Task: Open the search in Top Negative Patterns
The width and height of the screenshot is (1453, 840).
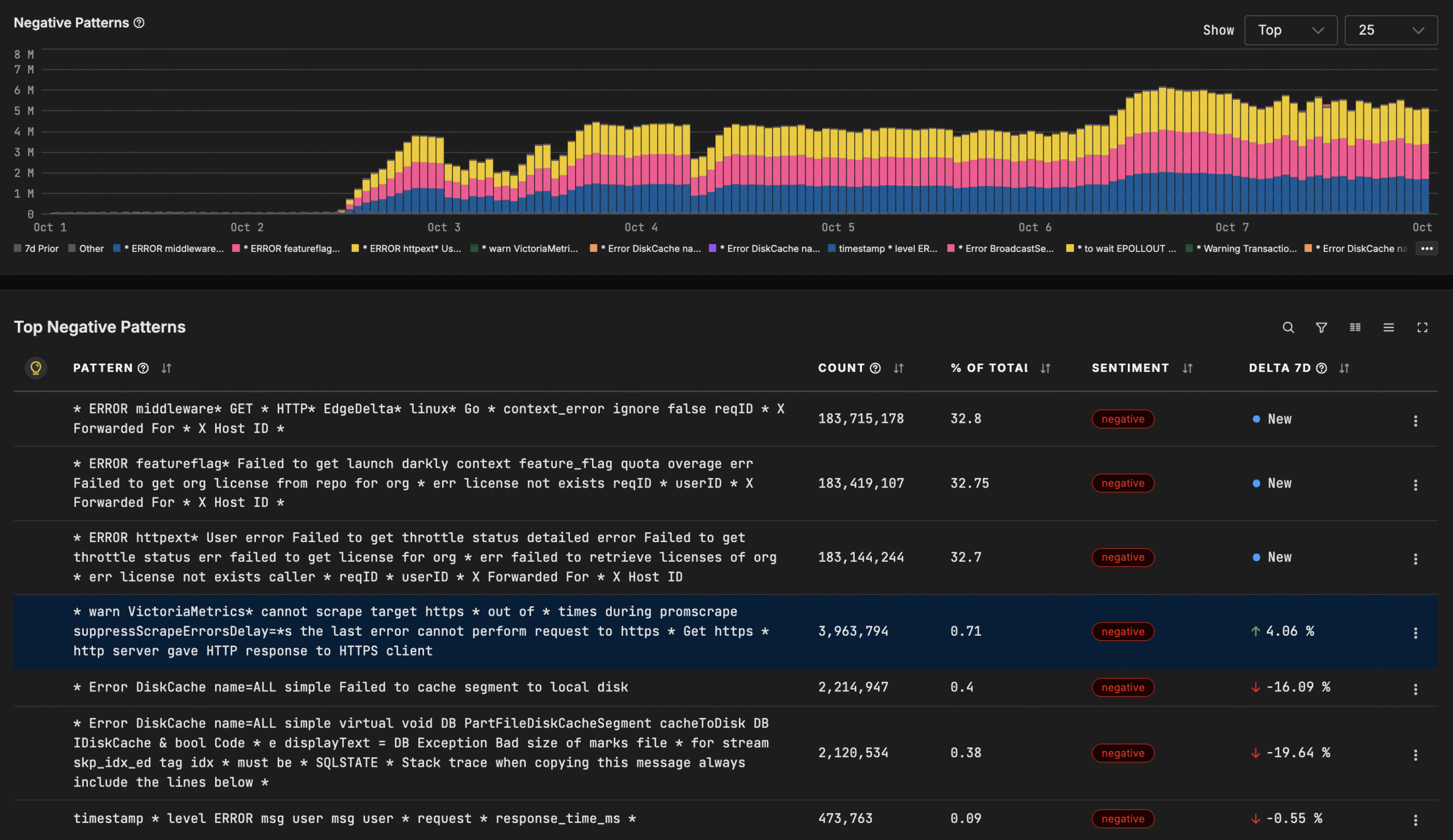Action: tap(1288, 327)
